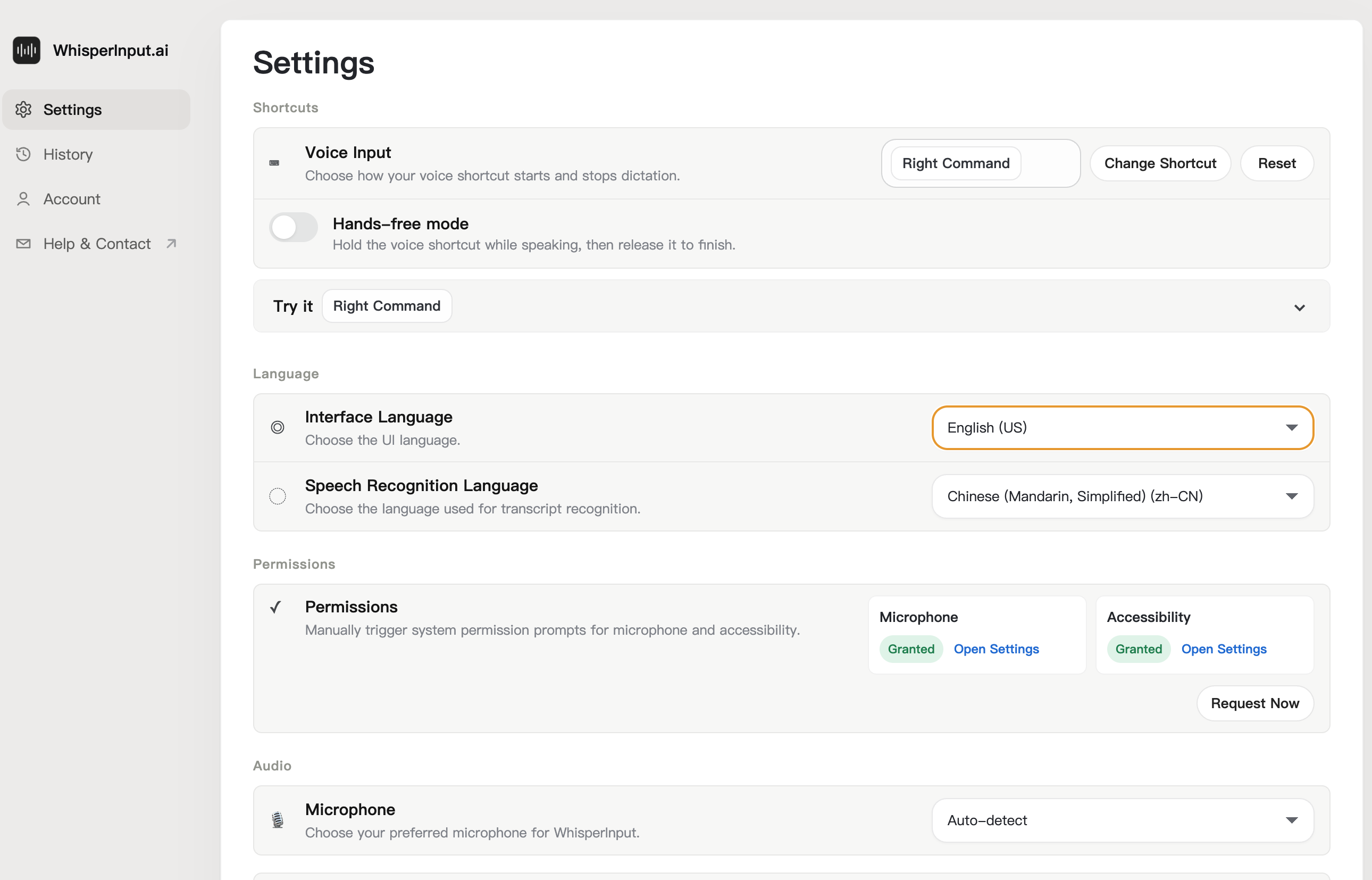This screenshot has width=1372, height=880.
Task: Click the Settings page heading
Action: [x=314, y=62]
